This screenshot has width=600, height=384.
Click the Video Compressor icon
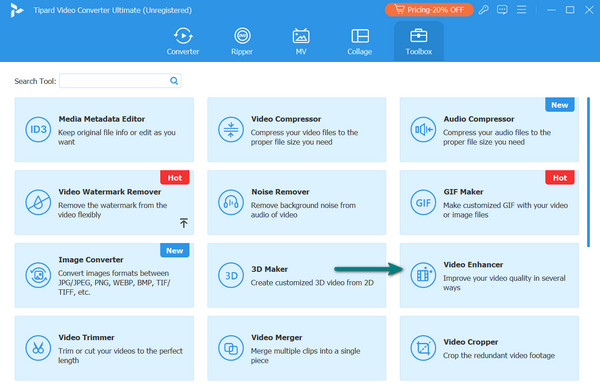[231, 130]
